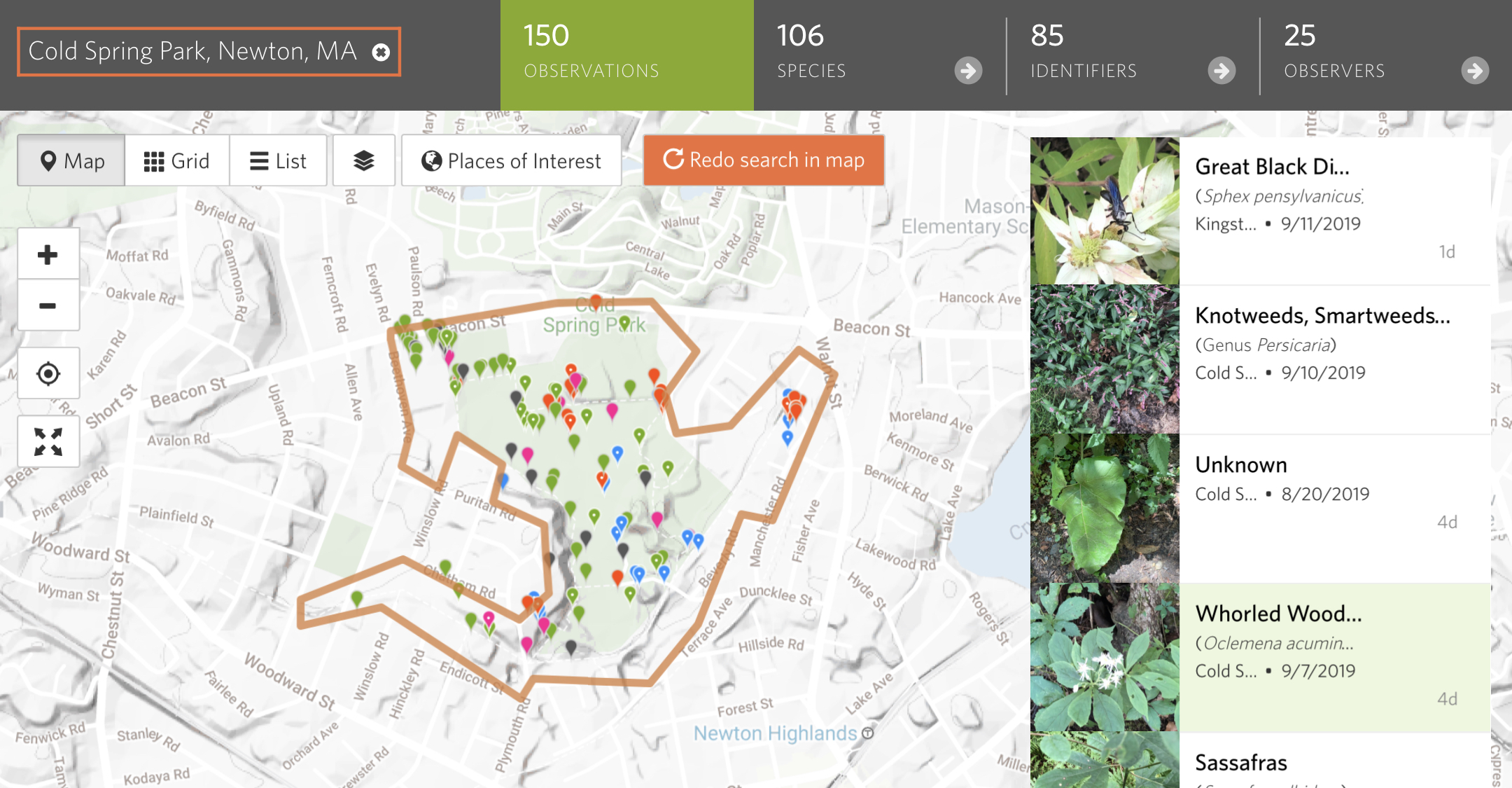This screenshot has width=1512, height=788.
Task: Open the Whorled Wood Aster observation title
Action: pyautogui.click(x=1278, y=614)
